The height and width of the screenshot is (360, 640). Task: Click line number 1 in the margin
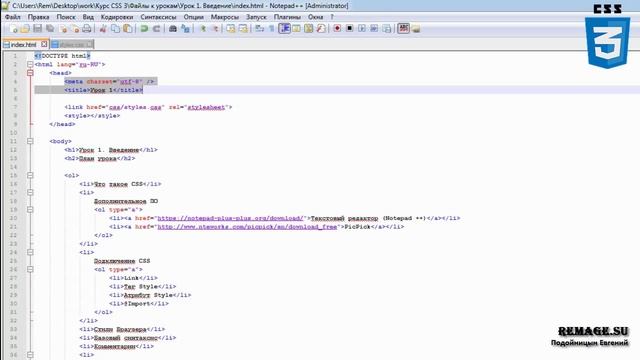pyautogui.click(x=15, y=56)
